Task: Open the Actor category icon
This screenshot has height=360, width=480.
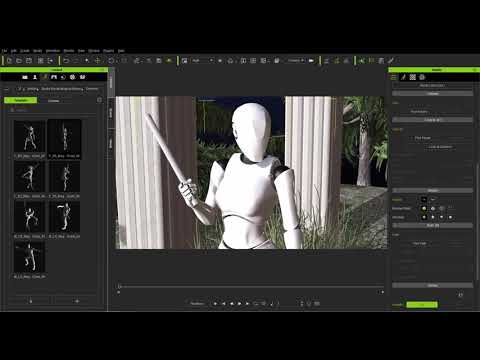Action: 35,77
